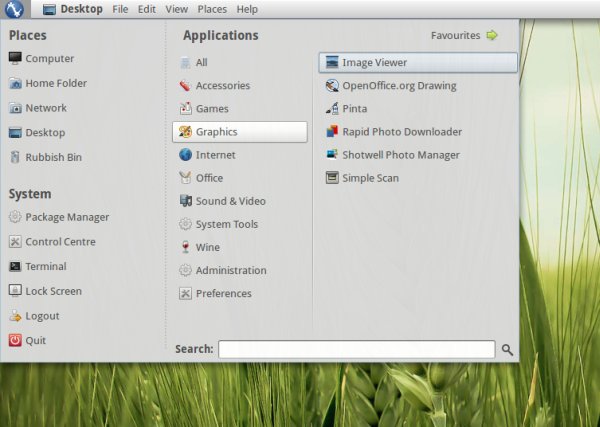The width and height of the screenshot is (600, 427).
Task: Open the File menu
Action: (120, 9)
